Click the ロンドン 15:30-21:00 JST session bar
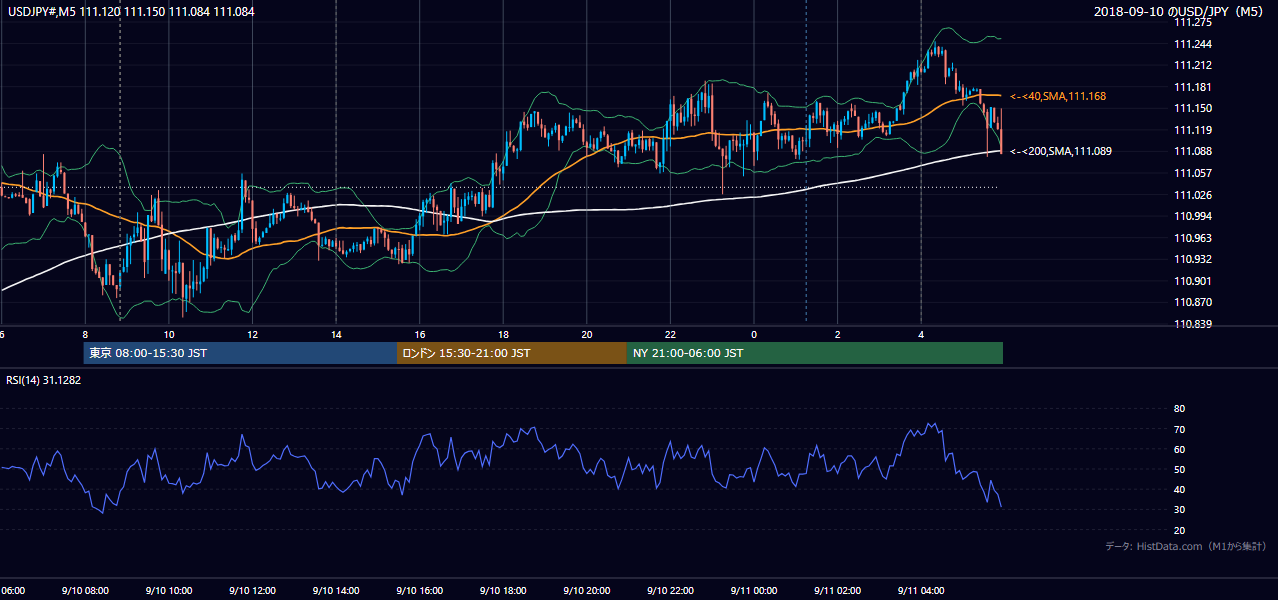1278x600 pixels. 512,353
